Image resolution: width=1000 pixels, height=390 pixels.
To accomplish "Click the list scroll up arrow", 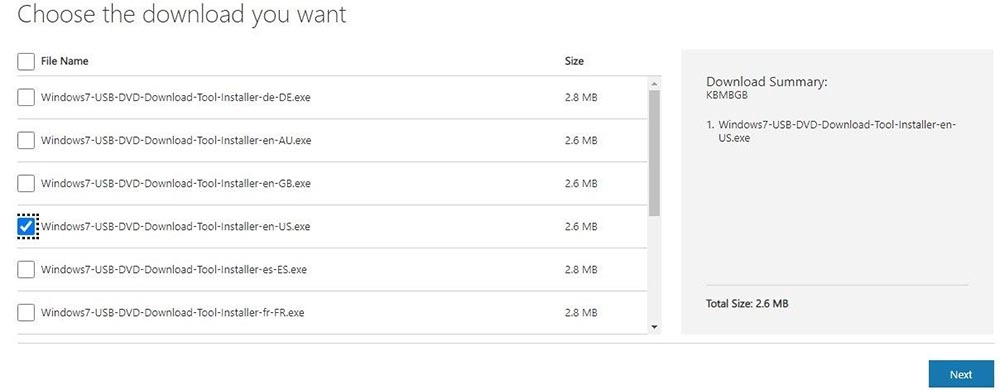I will (654, 83).
